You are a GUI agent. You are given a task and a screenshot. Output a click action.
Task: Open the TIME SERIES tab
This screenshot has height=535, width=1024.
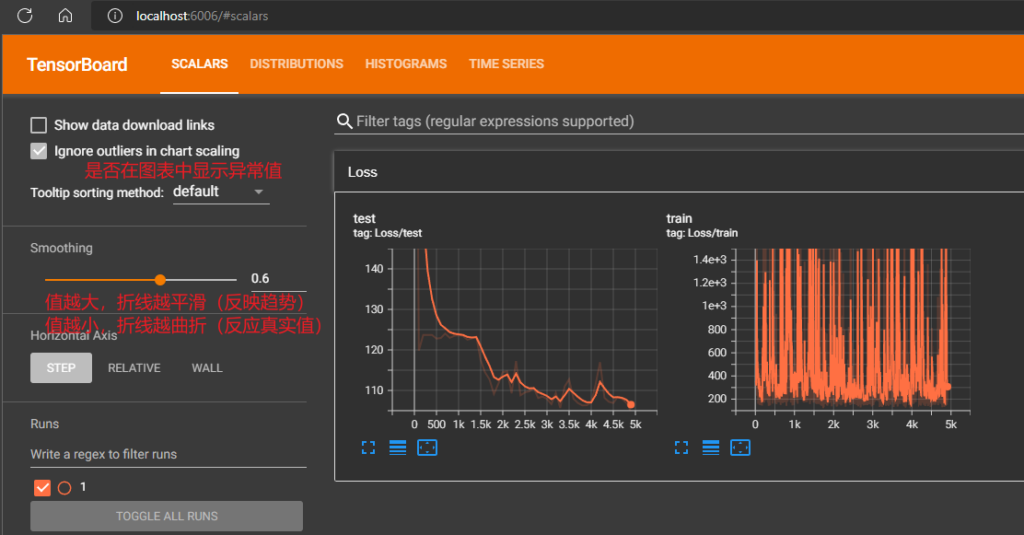(x=506, y=64)
